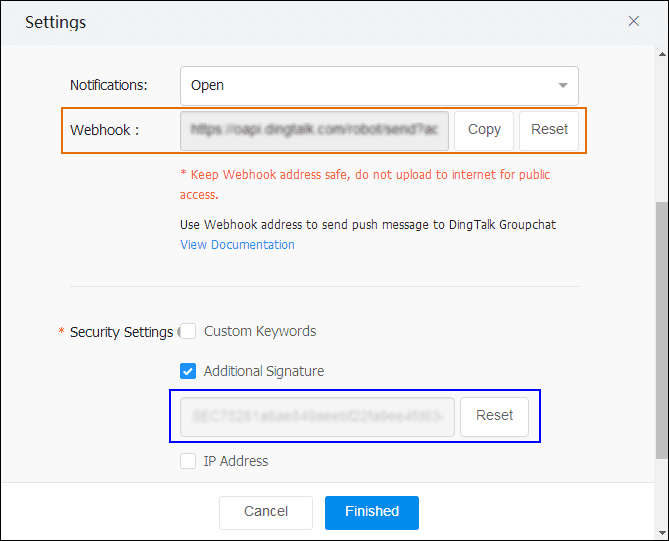This screenshot has width=669, height=541.
Task: Uncheck the Additional Signature checkbox
Action: pos(188,371)
